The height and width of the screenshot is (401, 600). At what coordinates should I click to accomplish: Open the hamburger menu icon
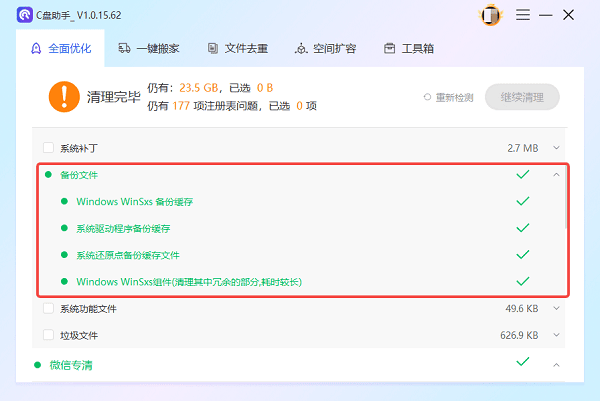click(x=523, y=15)
